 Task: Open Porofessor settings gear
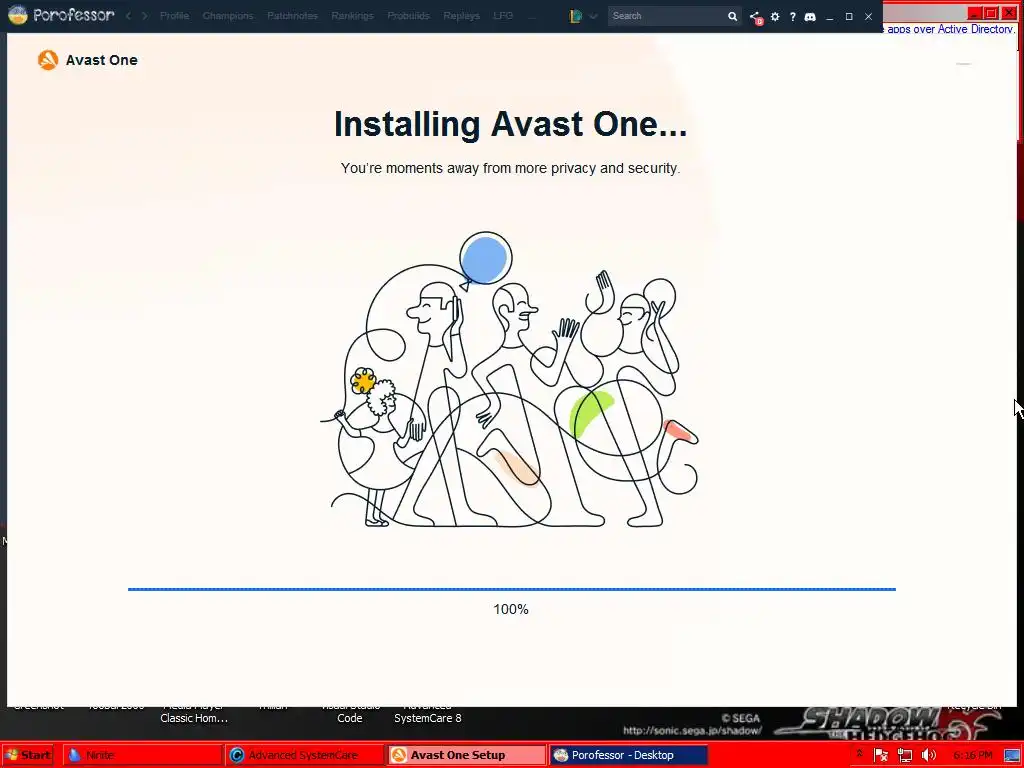775,16
